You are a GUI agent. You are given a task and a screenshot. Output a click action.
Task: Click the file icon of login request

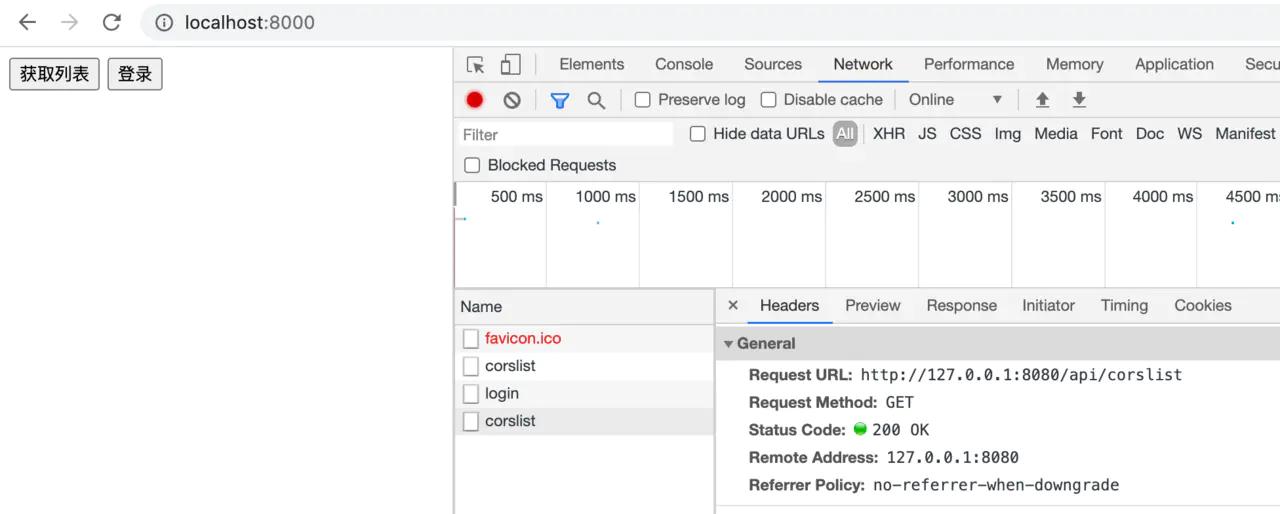click(471, 394)
